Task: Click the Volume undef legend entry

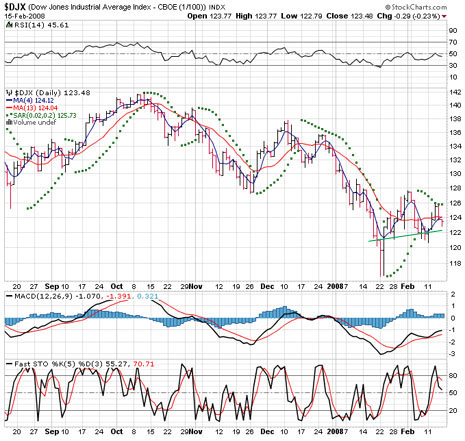Action: pos(34,122)
